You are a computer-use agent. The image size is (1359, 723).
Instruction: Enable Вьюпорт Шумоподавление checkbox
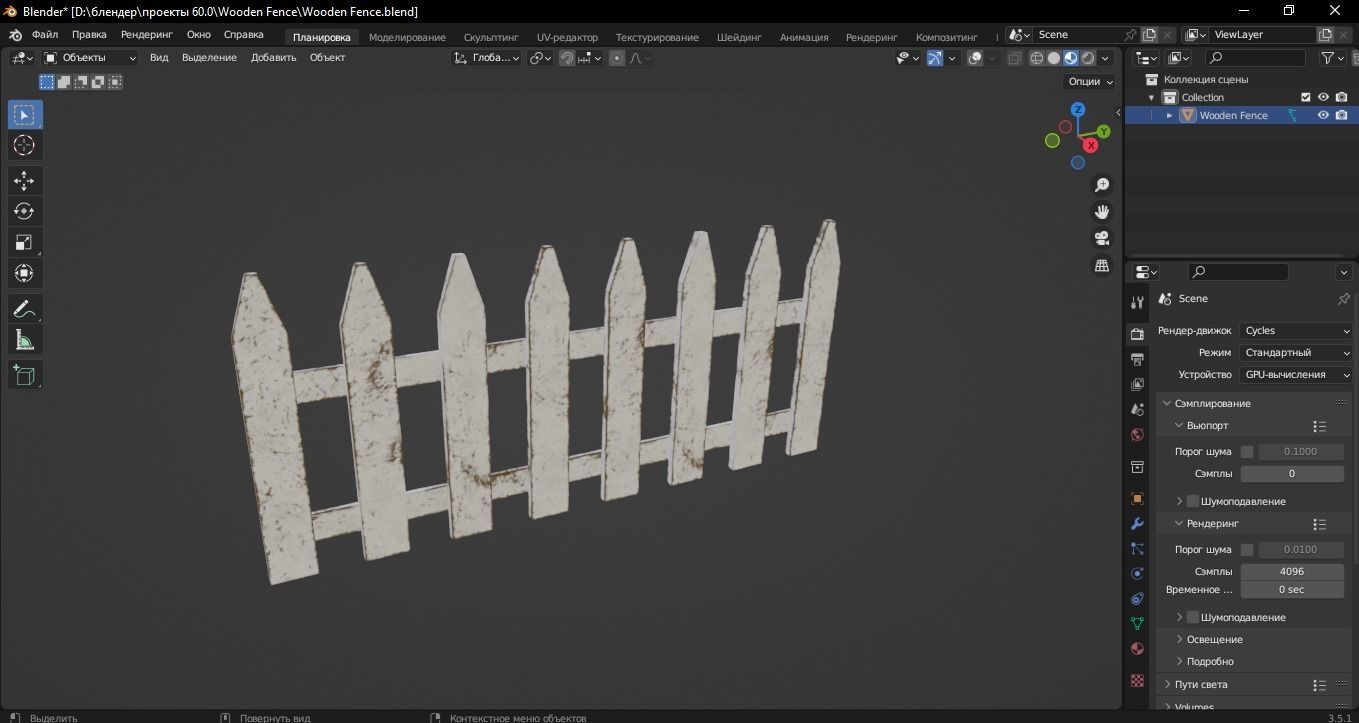1193,501
